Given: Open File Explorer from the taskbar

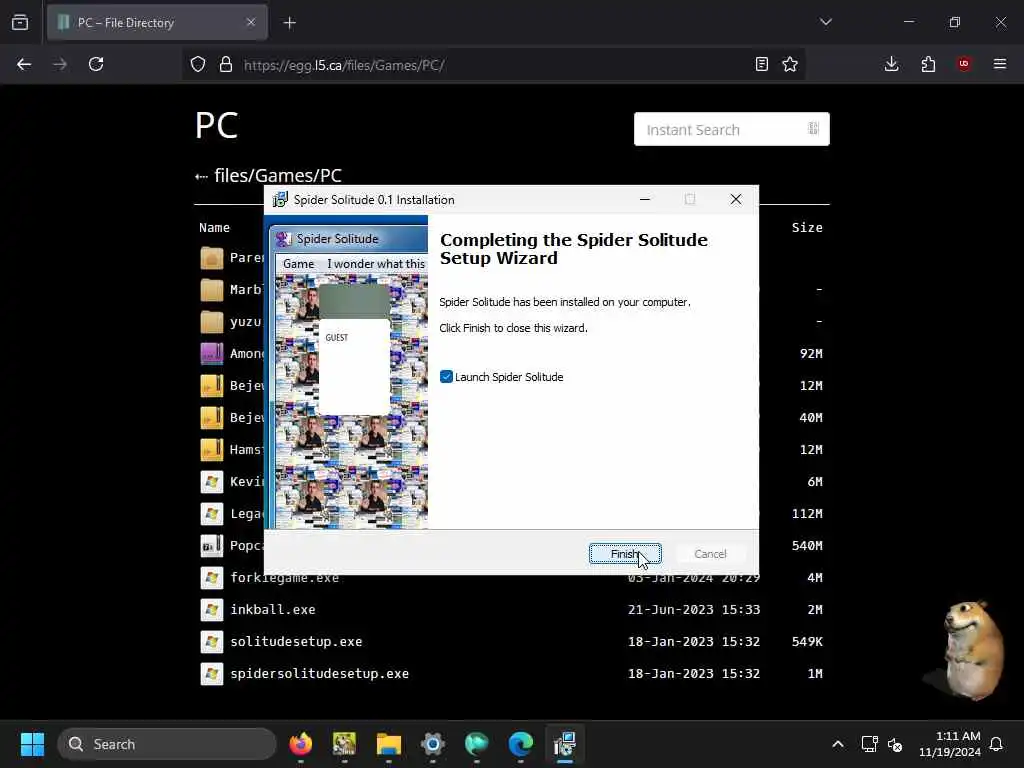Looking at the screenshot, I should click(389, 744).
